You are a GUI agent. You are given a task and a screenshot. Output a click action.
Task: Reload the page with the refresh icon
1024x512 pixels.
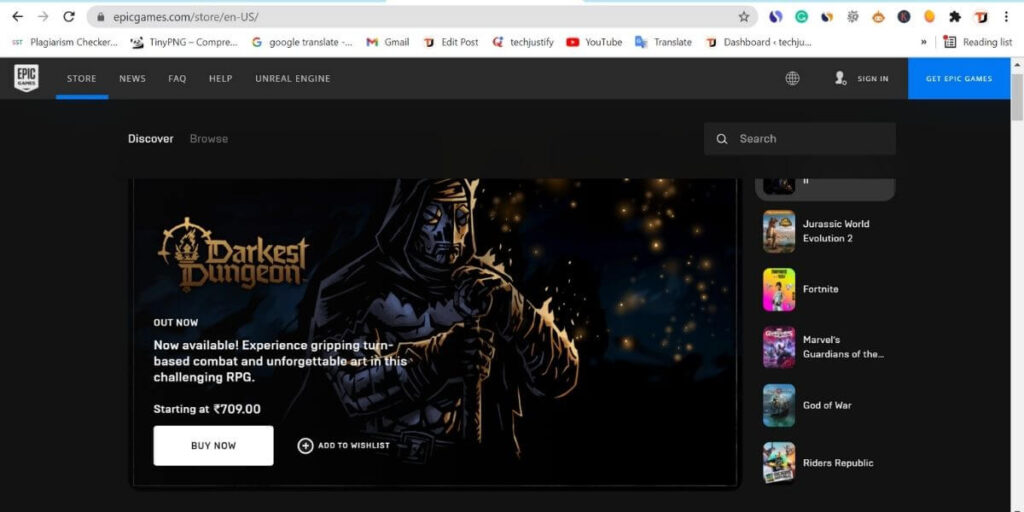pyautogui.click(x=69, y=17)
